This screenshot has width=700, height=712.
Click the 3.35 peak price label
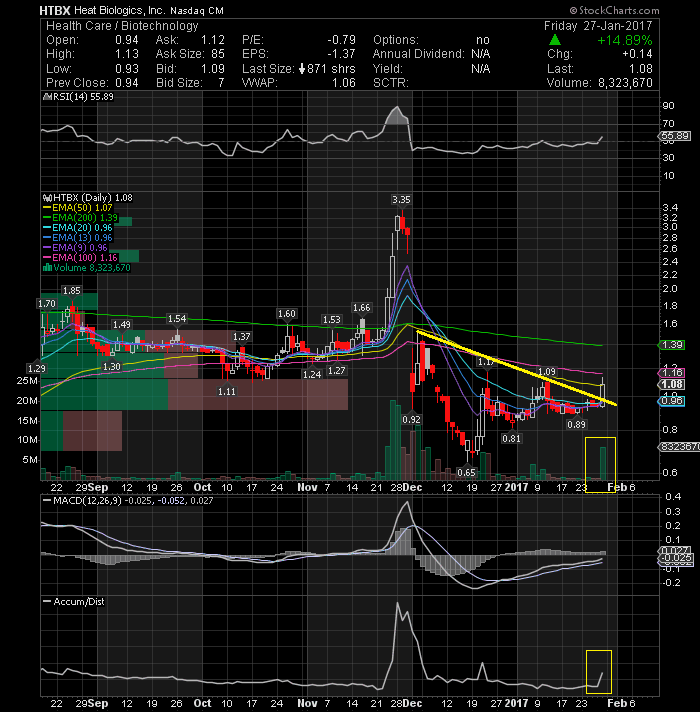coord(401,199)
